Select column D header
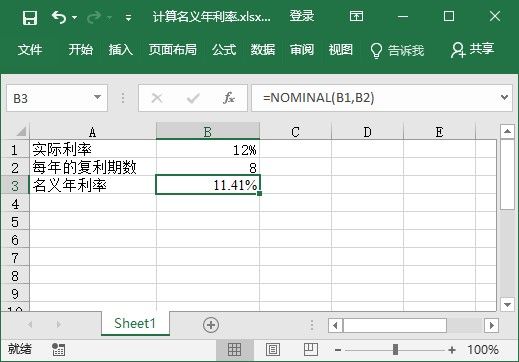The image size is (519, 362). coord(367,132)
